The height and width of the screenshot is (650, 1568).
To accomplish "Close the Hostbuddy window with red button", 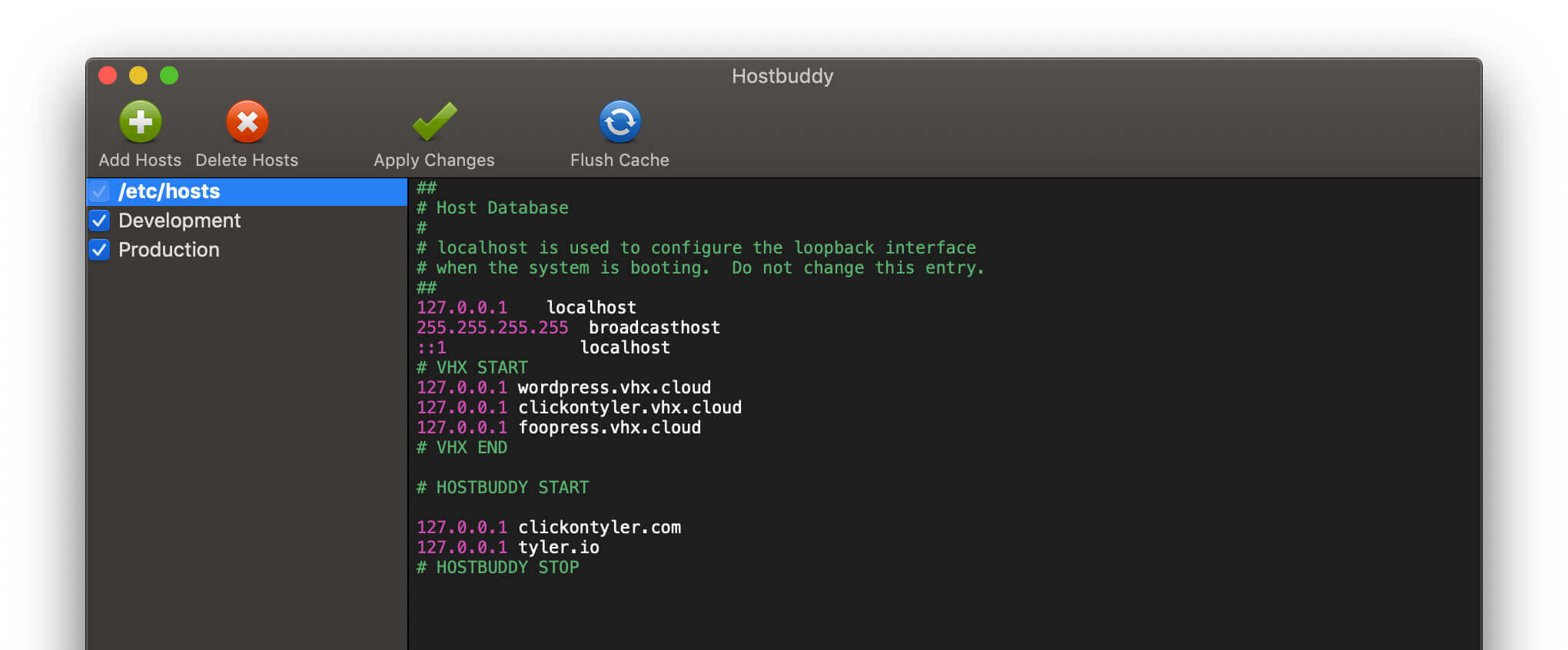I will point(108,75).
